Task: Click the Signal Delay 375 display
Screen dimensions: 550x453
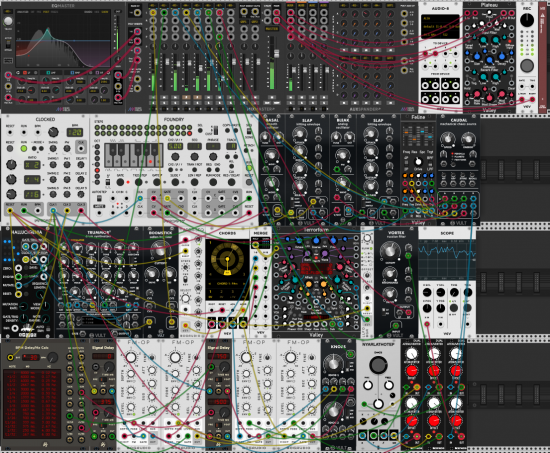Action: pos(104,402)
